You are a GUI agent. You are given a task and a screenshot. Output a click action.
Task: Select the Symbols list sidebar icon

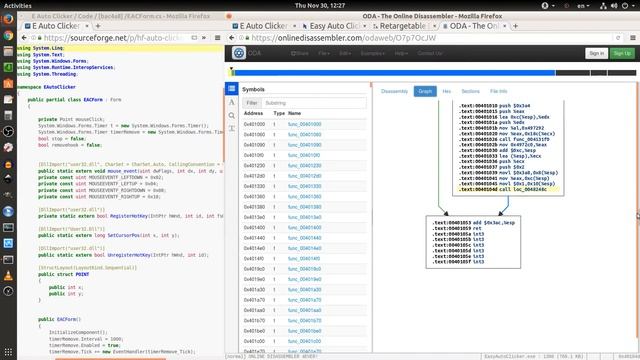coord(231,89)
